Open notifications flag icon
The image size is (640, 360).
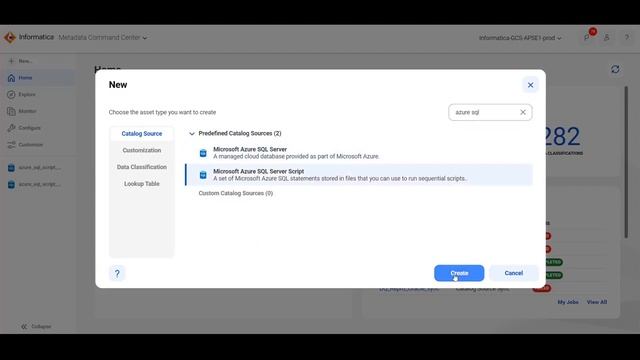tap(587, 38)
